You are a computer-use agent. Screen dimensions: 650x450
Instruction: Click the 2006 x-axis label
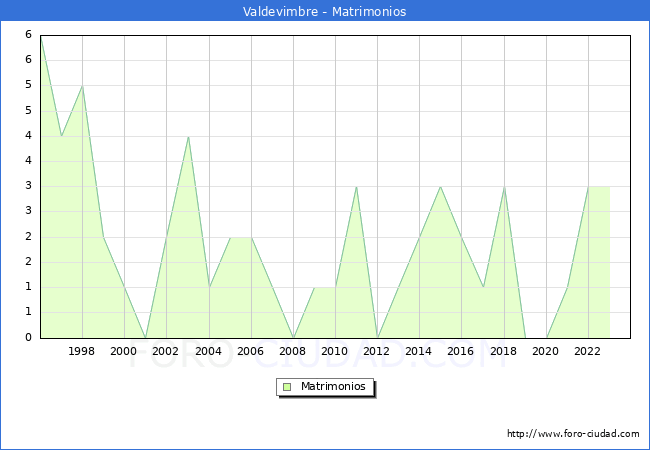pos(250,351)
